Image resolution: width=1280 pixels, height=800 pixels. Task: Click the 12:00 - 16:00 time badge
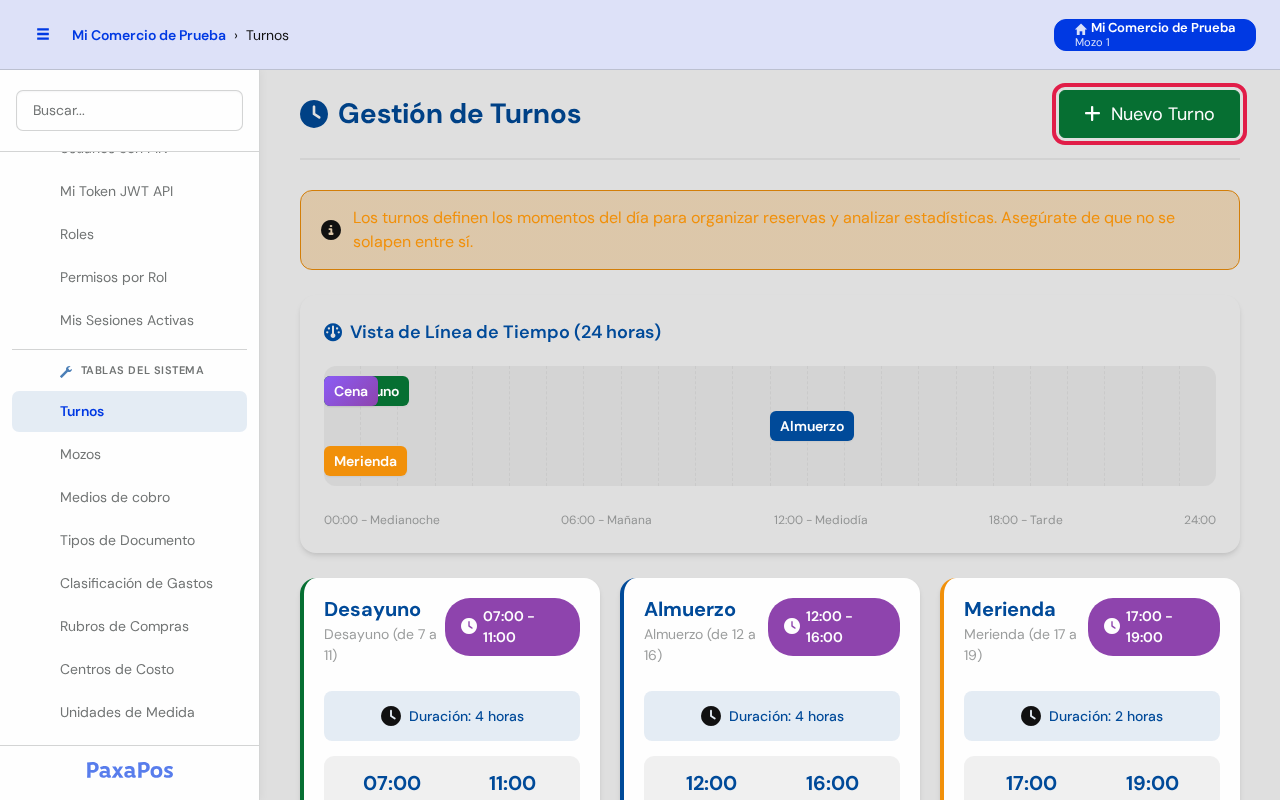pos(834,627)
